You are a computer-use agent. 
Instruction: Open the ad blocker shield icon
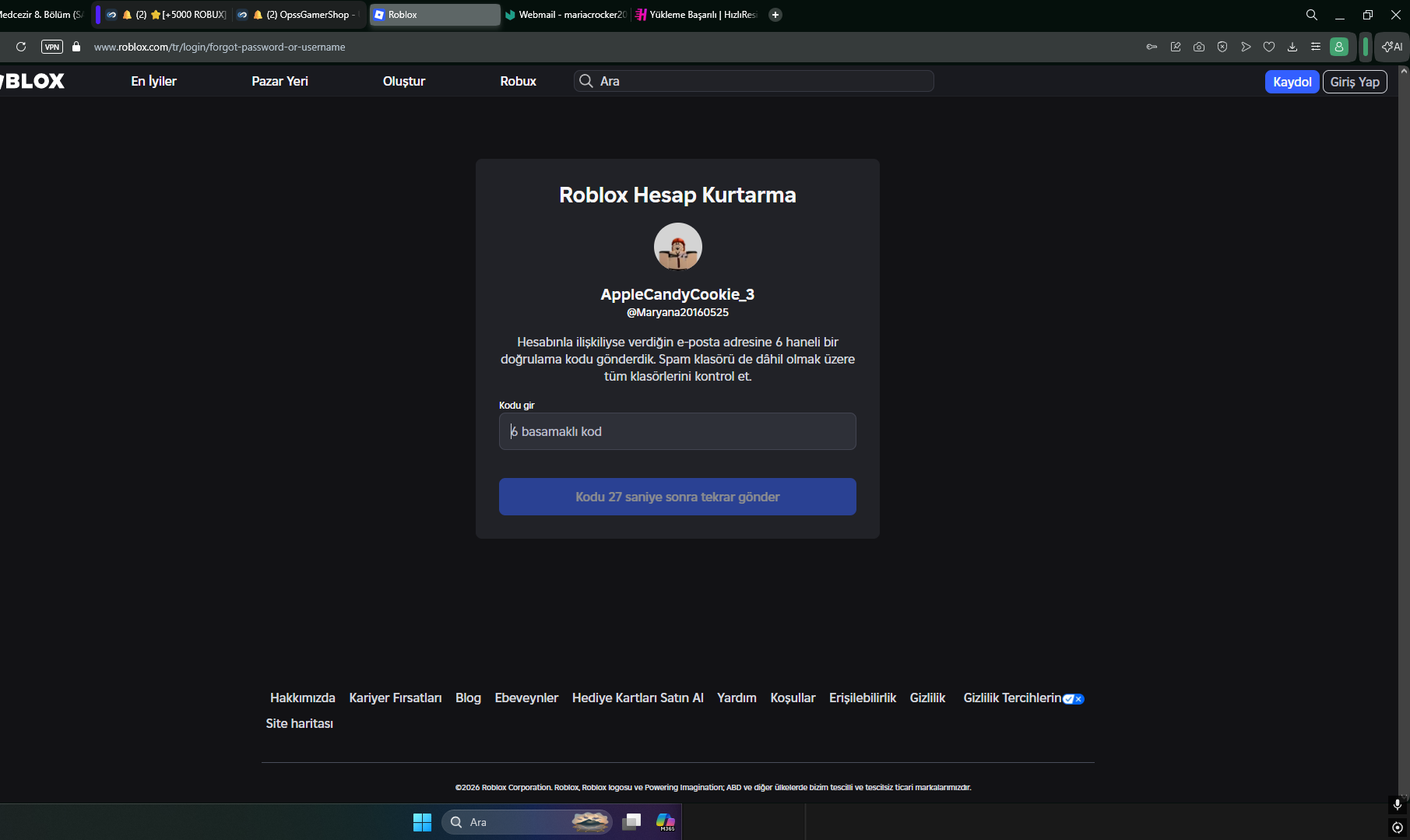tap(1222, 47)
